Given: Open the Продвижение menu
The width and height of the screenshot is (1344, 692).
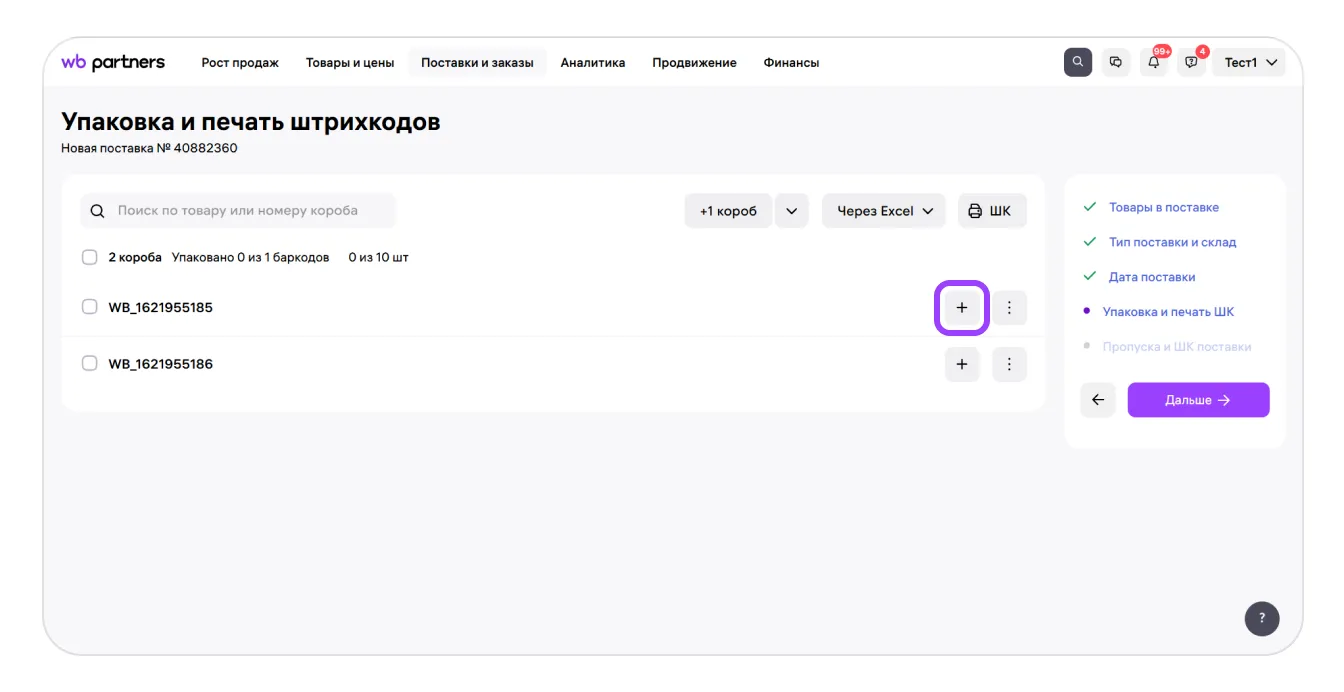Looking at the screenshot, I should click(694, 62).
